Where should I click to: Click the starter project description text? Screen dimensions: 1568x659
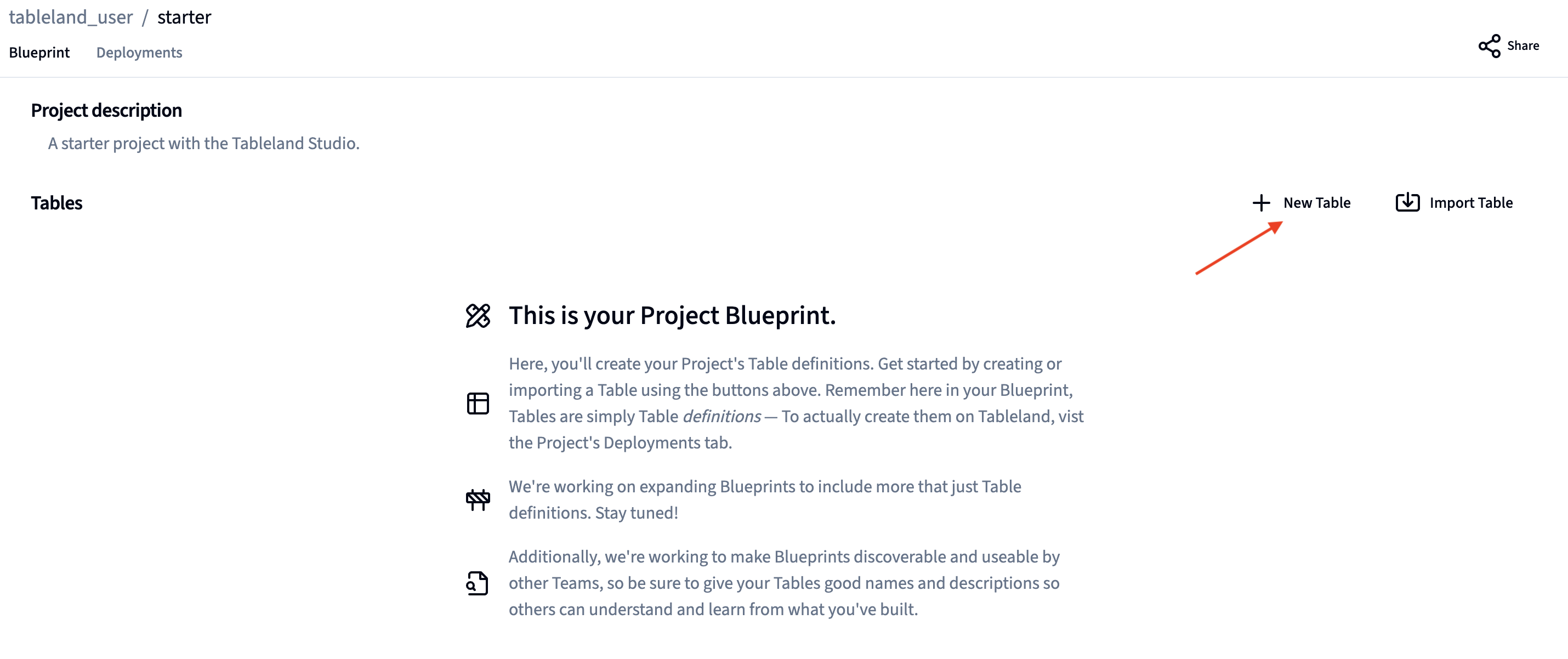click(204, 144)
